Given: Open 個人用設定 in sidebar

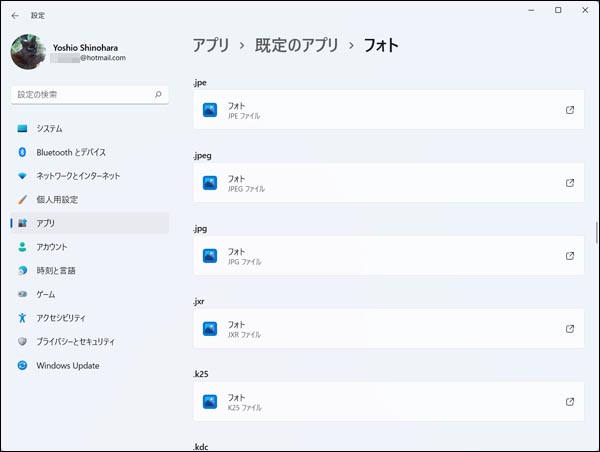Looking at the screenshot, I should pos(56,200).
